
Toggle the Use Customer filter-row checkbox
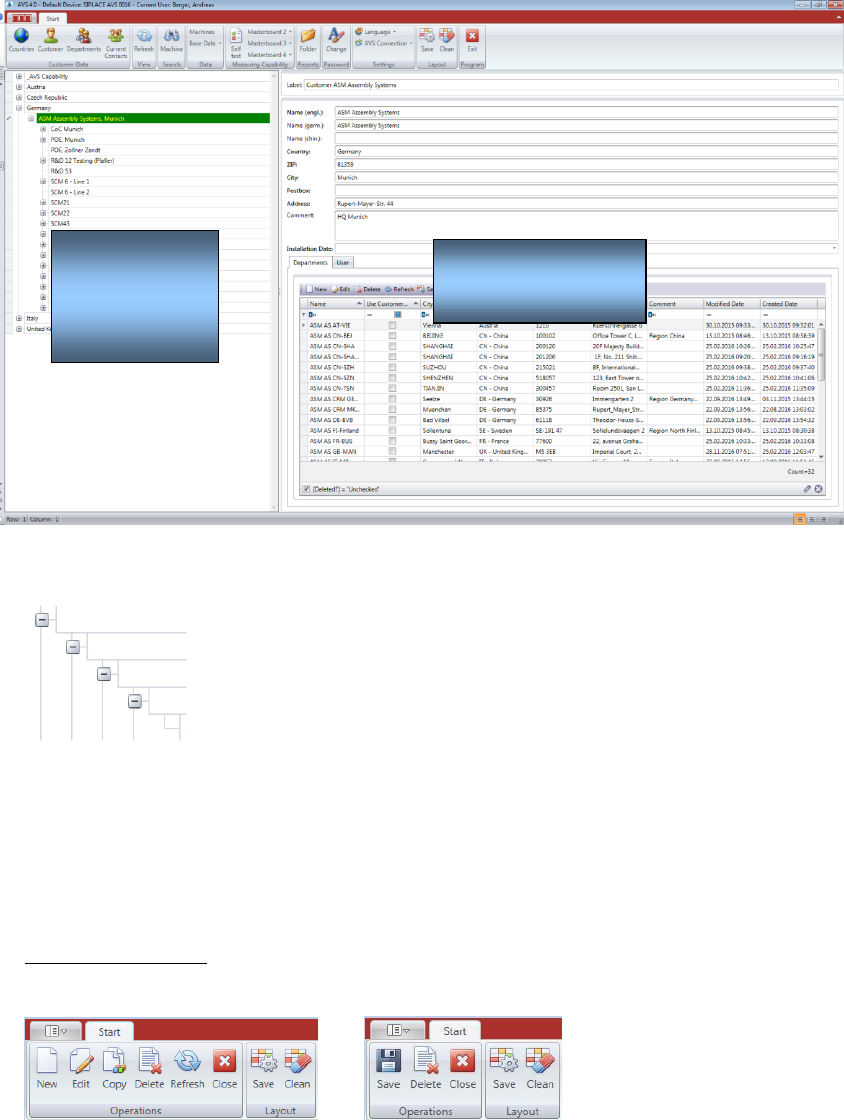pos(398,314)
